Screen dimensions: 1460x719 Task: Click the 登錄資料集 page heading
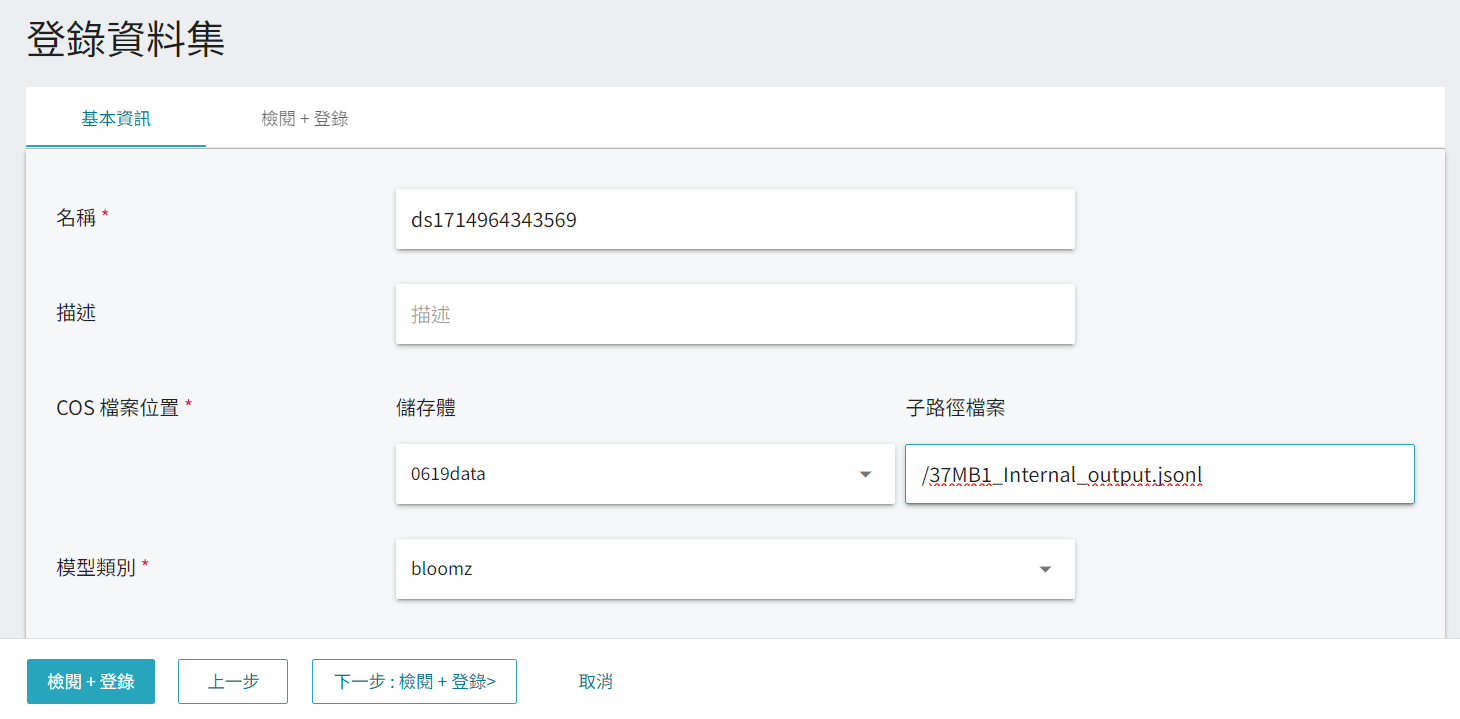125,38
